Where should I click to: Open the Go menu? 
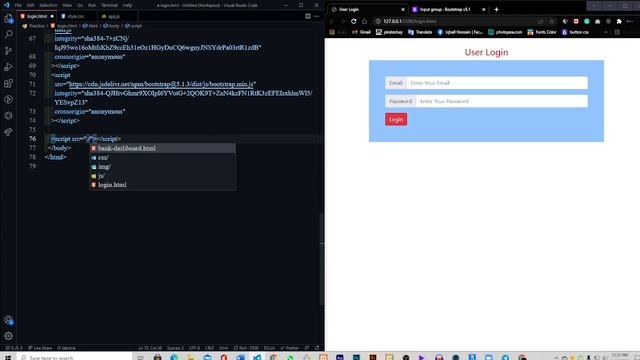[x=80, y=5]
